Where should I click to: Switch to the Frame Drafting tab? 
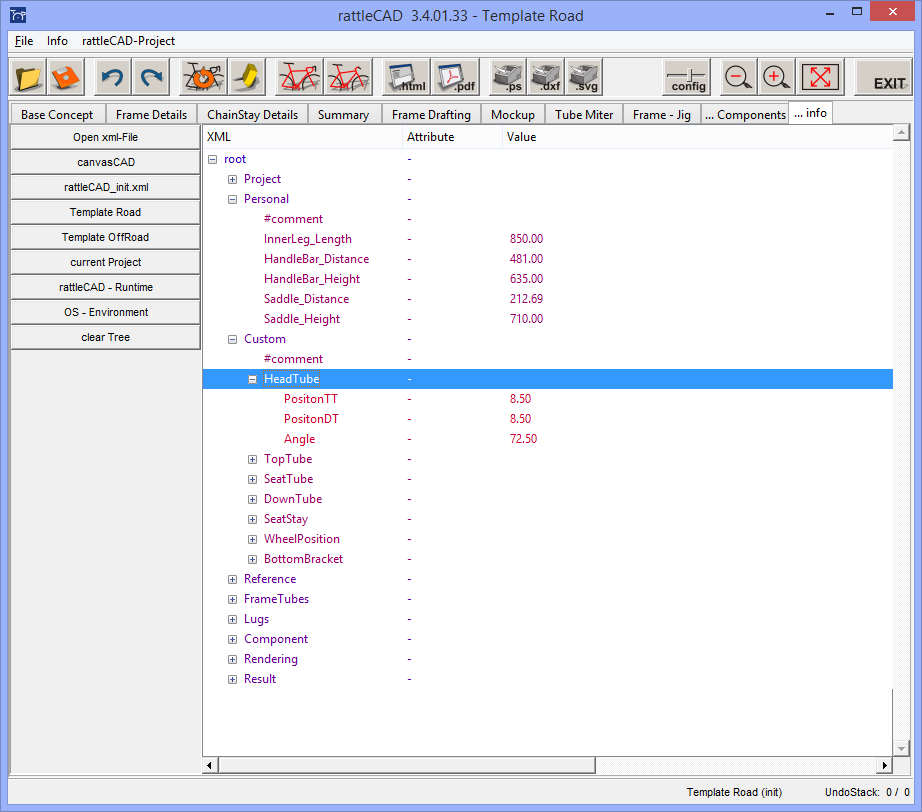click(x=431, y=115)
